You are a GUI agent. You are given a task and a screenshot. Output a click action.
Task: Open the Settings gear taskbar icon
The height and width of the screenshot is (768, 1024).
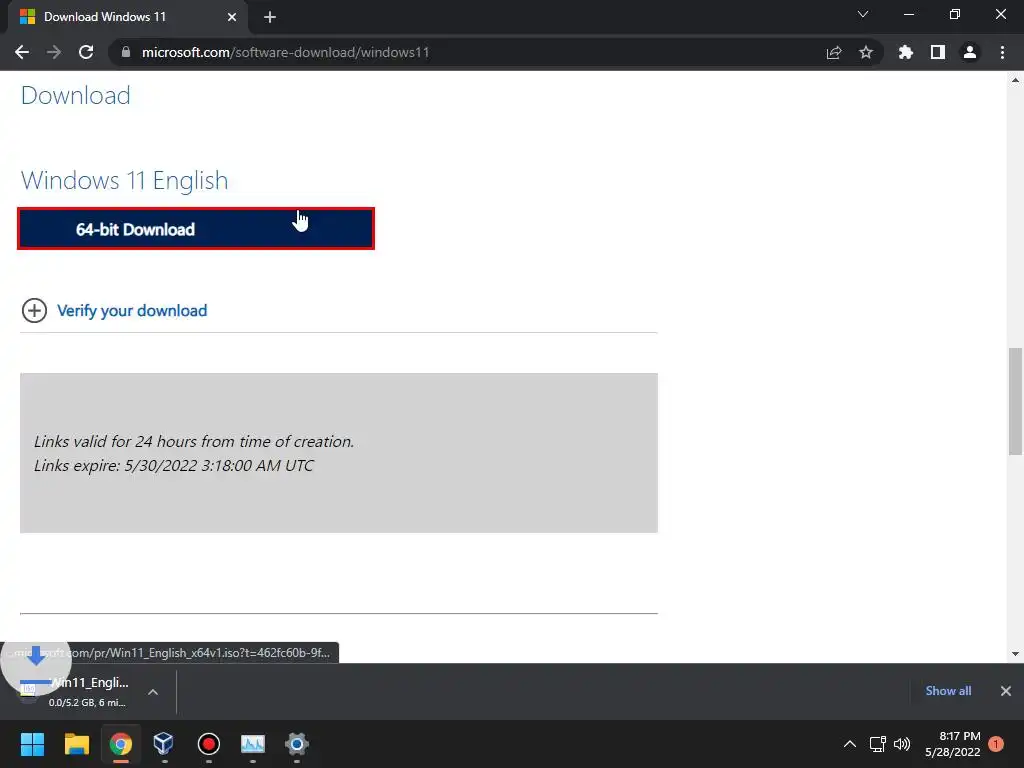point(296,744)
